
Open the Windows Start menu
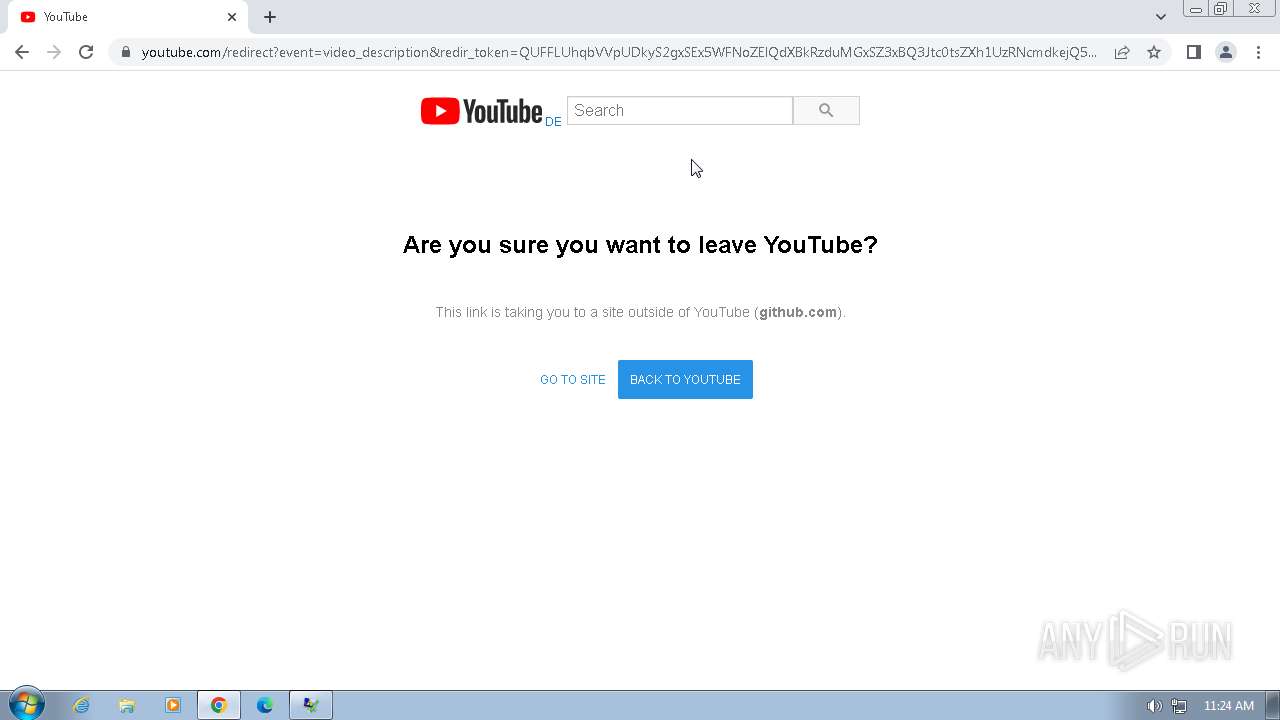pos(26,705)
